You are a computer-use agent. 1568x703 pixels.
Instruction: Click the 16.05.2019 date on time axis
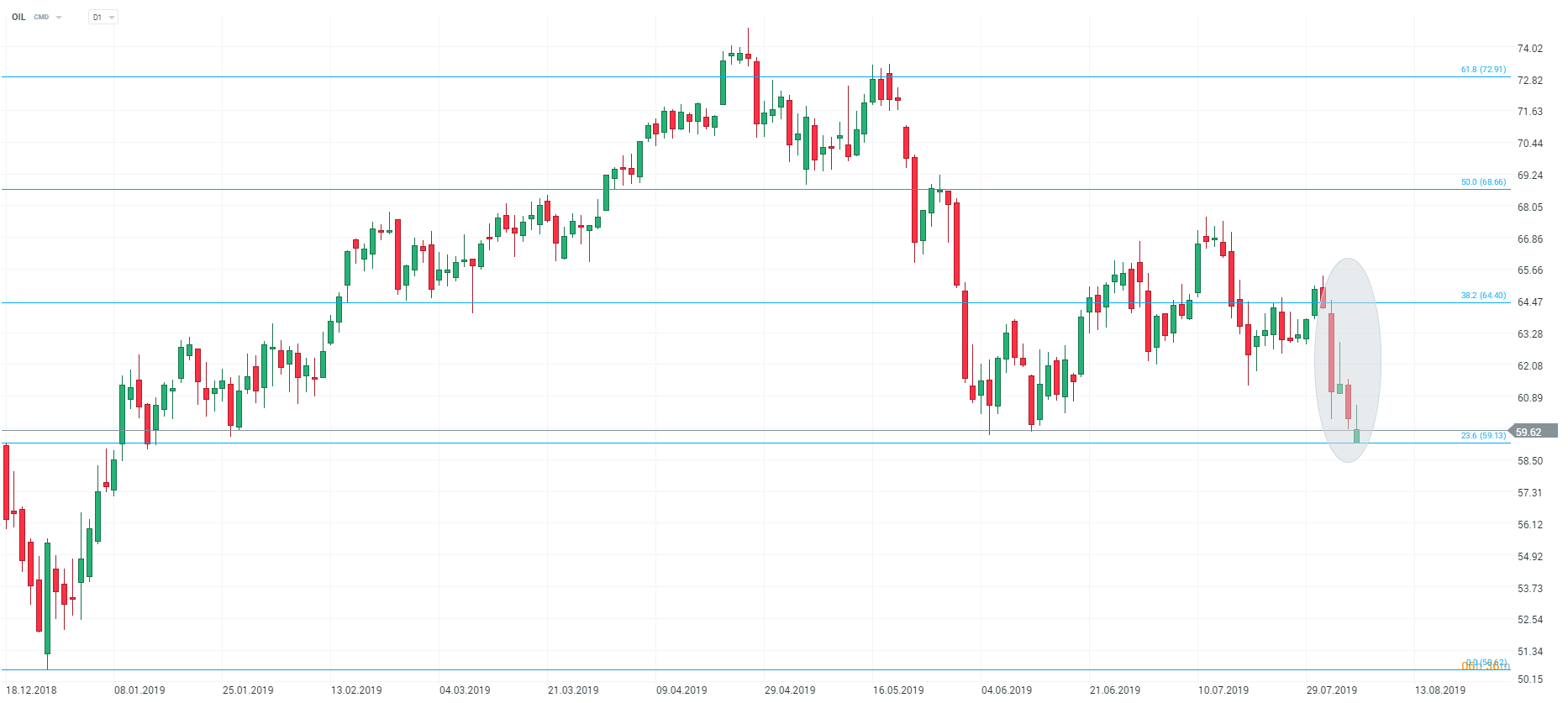(x=898, y=690)
